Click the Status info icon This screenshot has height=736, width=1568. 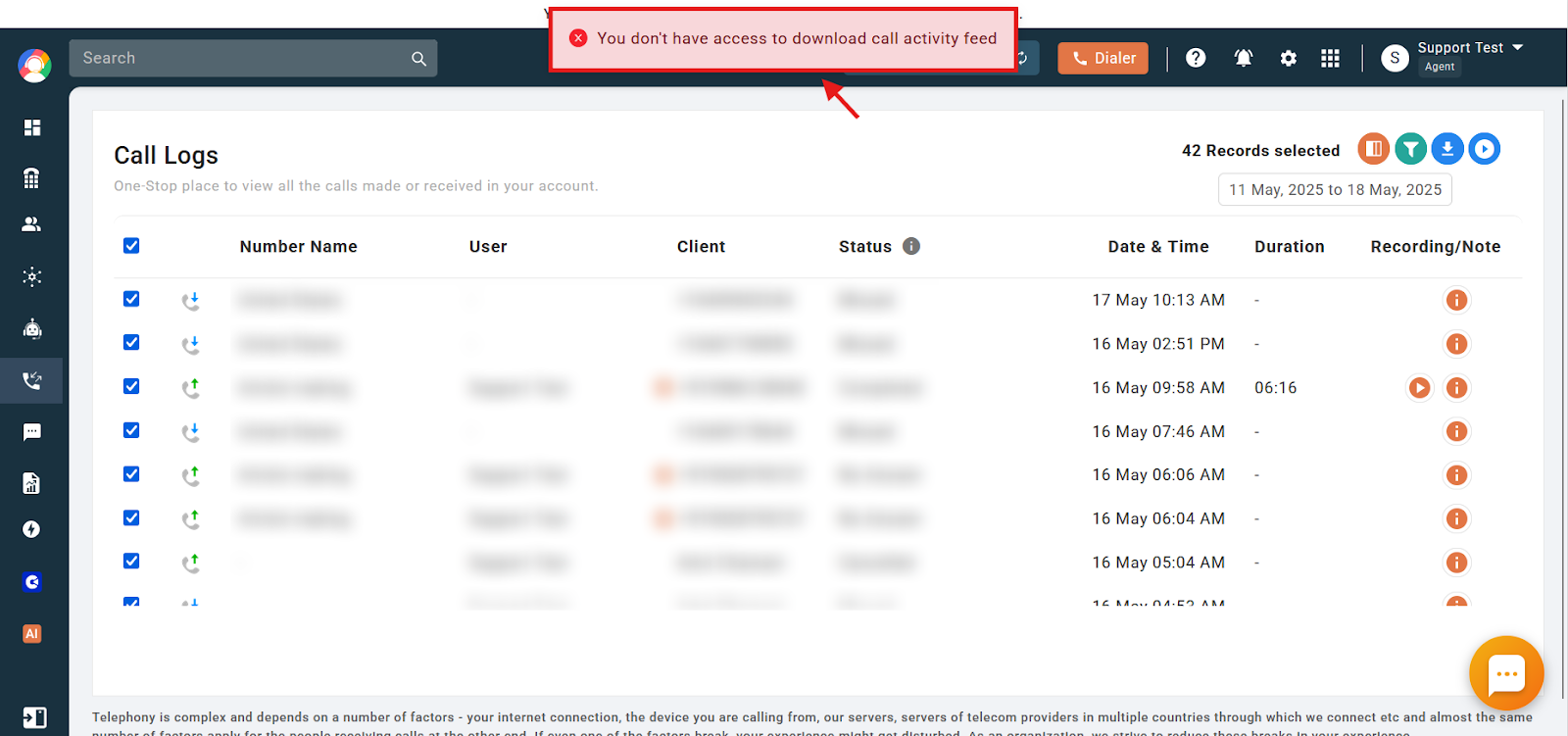(911, 246)
